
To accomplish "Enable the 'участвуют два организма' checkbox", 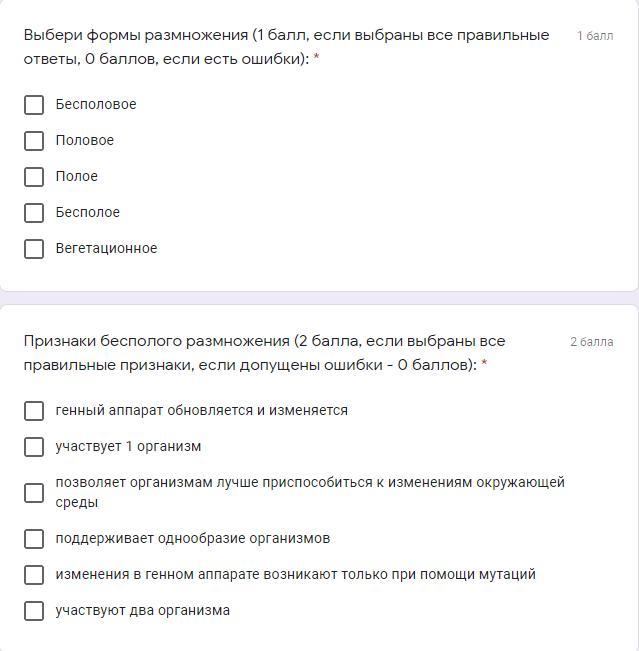I will pos(34,611).
